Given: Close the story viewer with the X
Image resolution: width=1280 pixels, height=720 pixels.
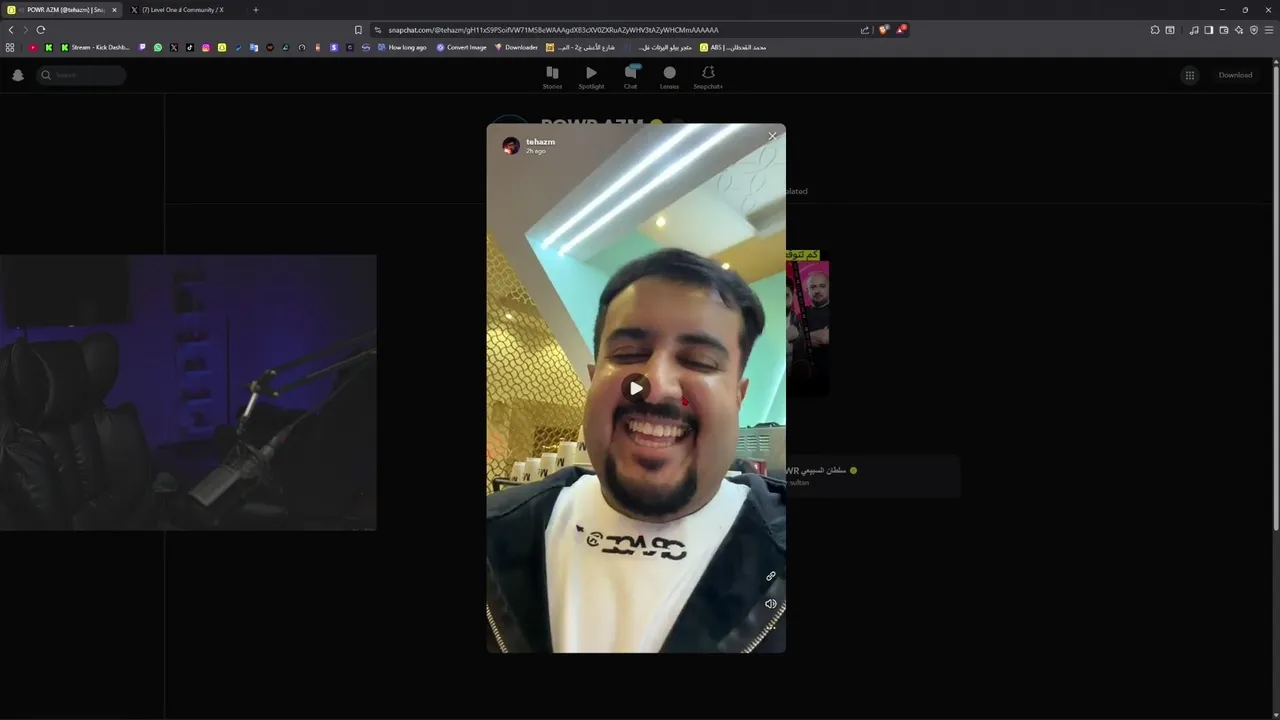Looking at the screenshot, I should [772, 136].
